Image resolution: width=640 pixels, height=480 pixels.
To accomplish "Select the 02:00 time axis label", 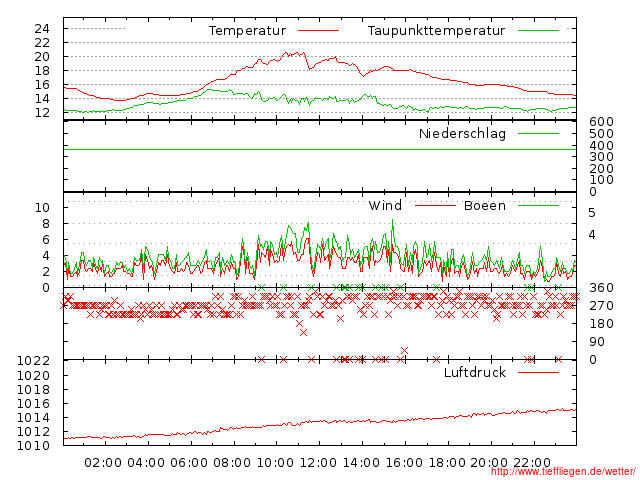I will pyautogui.click(x=103, y=463).
